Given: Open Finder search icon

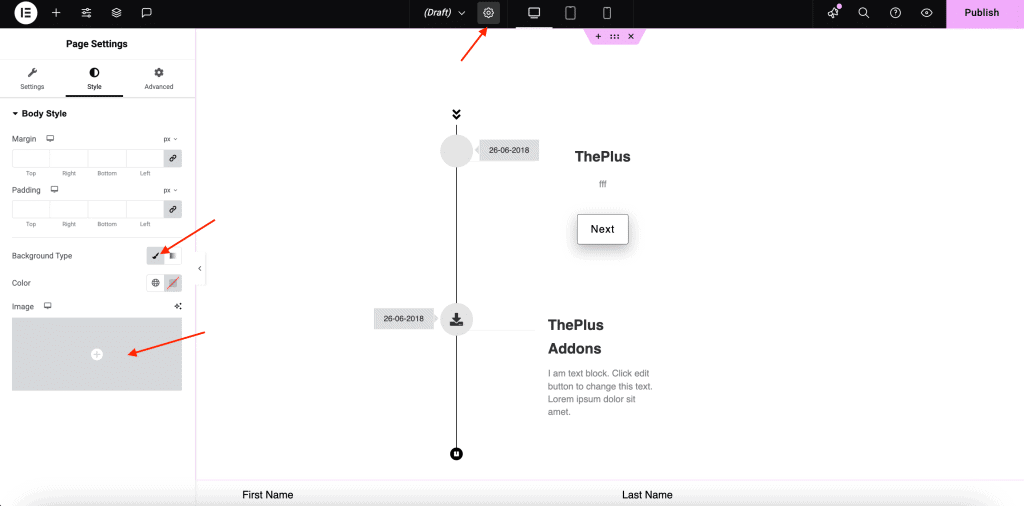Looking at the screenshot, I should point(864,13).
